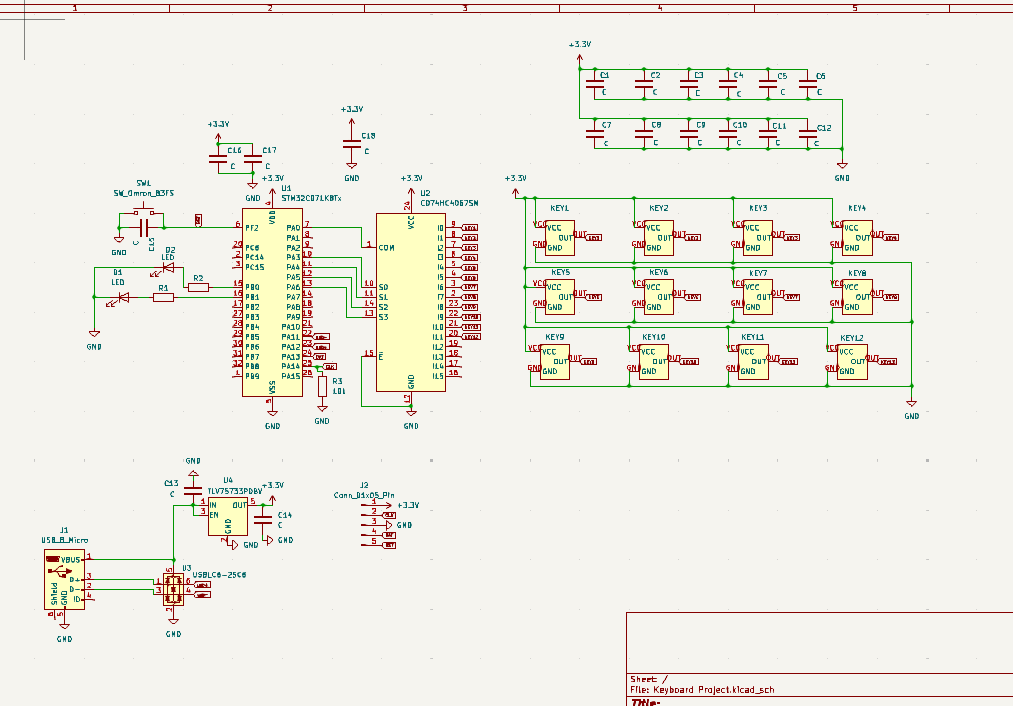Select resistor R2 symbol
1013x706 pixels.
[x=198, y=287]
